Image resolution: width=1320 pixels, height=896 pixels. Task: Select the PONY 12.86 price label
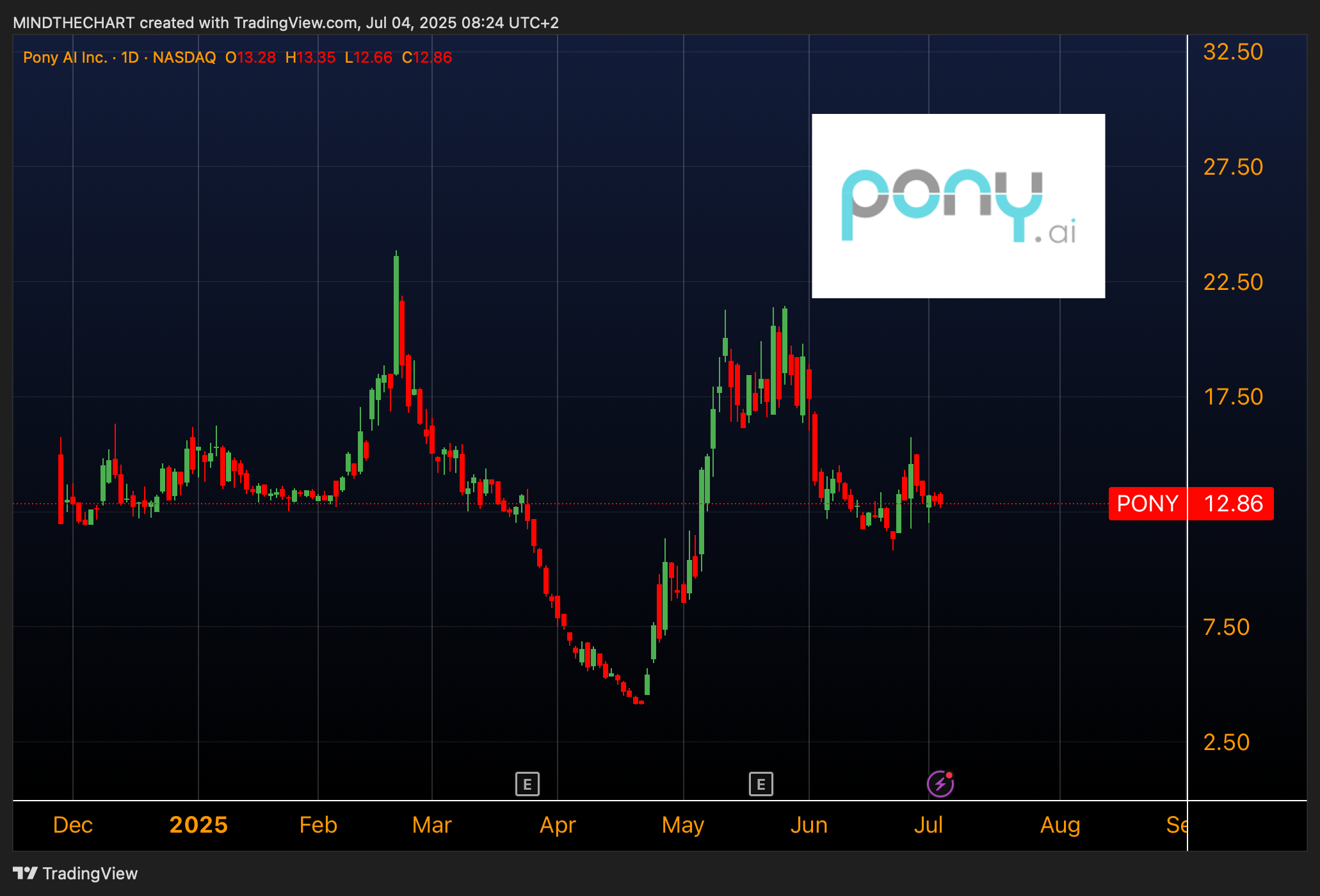point(1191,504)
